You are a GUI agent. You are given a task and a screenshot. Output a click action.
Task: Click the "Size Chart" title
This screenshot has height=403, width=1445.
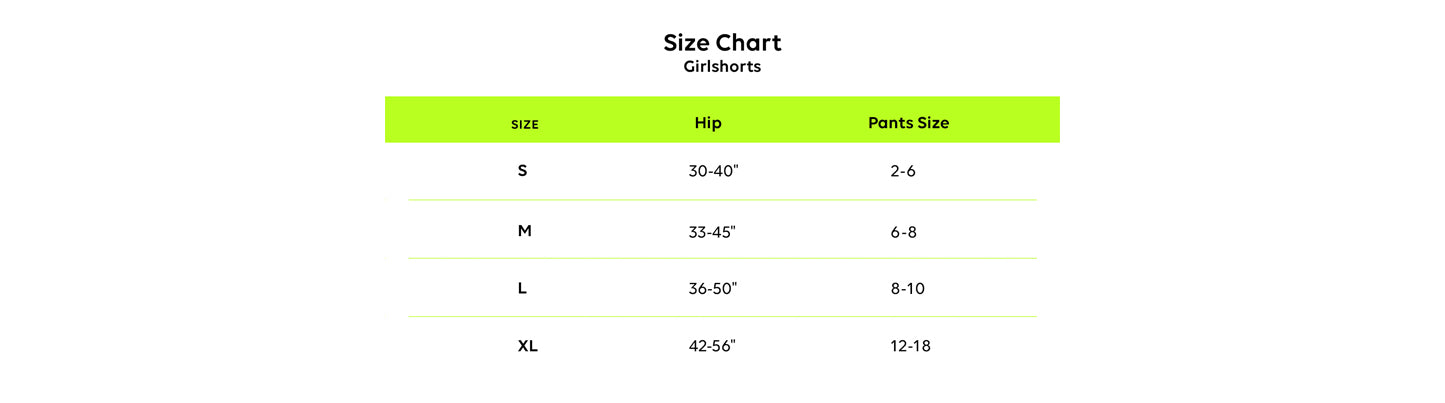722,43
